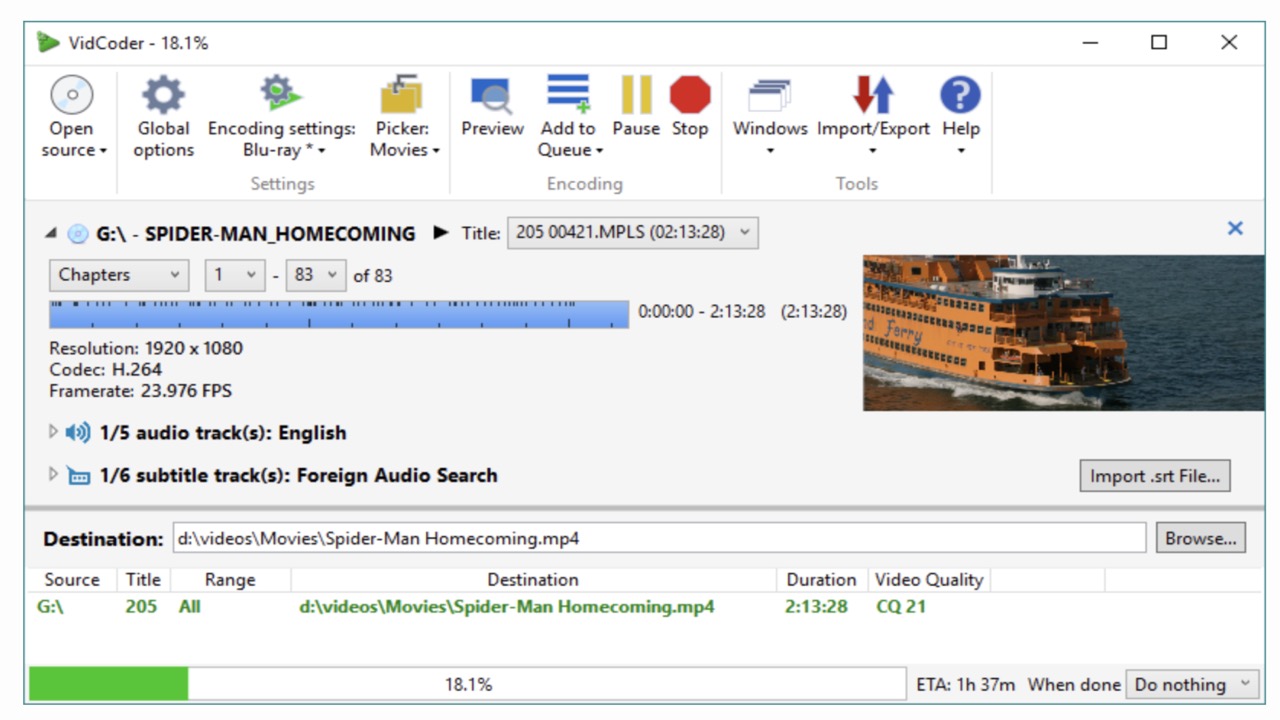Click the 'ETA: 1h 37m' status text
1280x720 pixels.
click(965, 685)
